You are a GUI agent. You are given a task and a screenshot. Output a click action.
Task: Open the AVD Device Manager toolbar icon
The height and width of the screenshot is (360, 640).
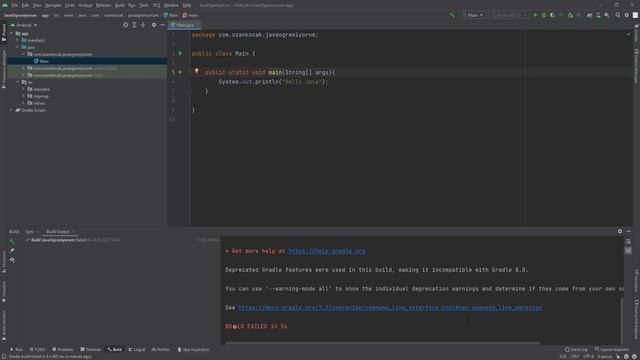[598, 15]
